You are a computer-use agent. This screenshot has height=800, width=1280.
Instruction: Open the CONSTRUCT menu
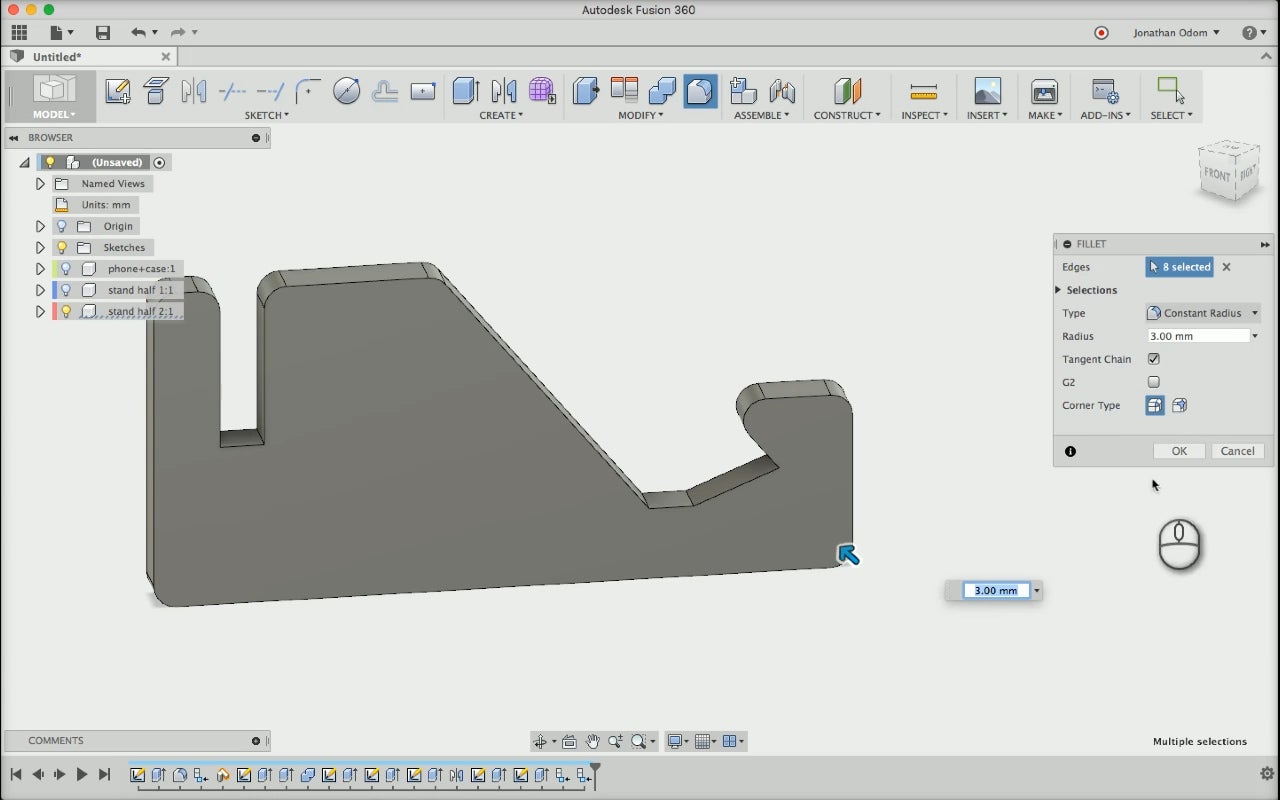pyautogui.click(x=847, y=115)
